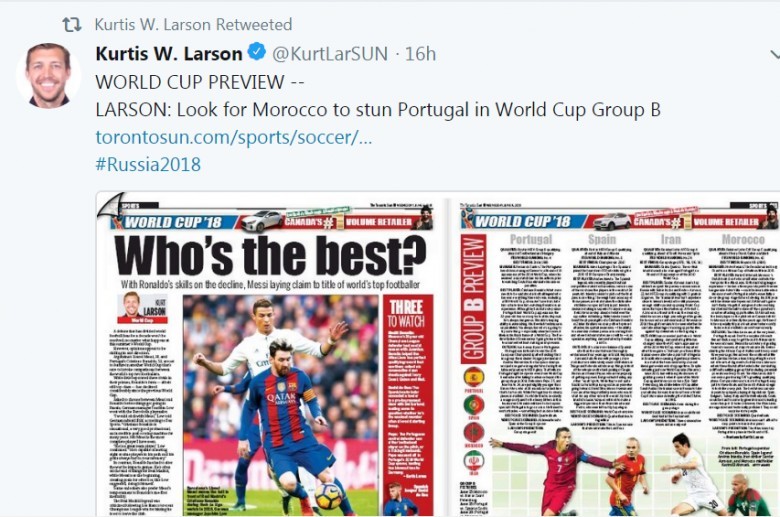Open the "Kurtis W. Larson Retweeted" label
This screenshot has width=780, height=517.
click(x=193, y=24)
